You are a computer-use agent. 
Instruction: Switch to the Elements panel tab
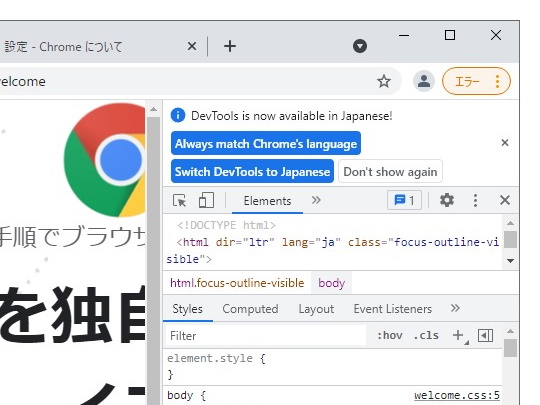[x=267, y=201]
